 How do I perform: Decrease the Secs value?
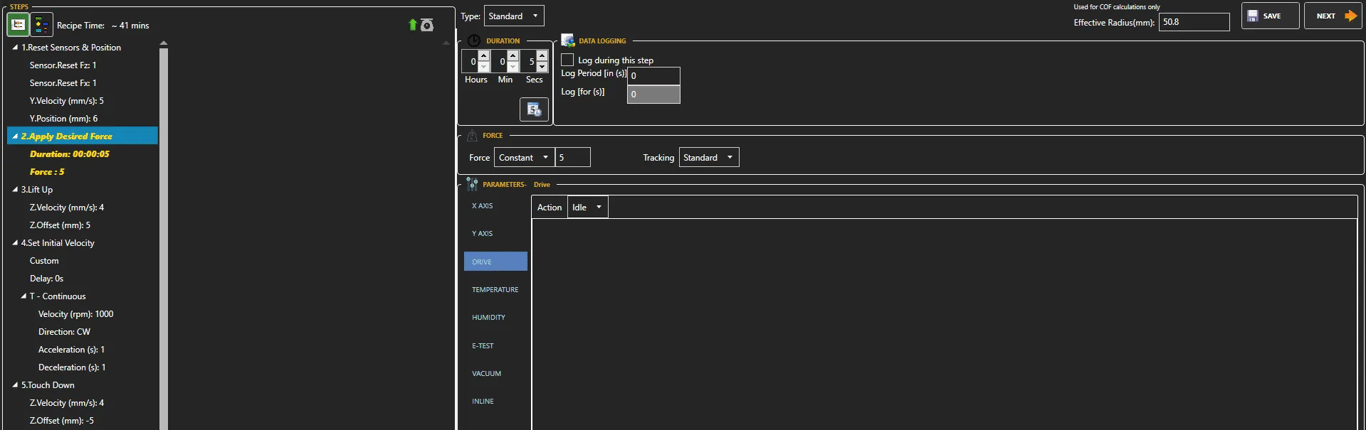coord(542,67)
